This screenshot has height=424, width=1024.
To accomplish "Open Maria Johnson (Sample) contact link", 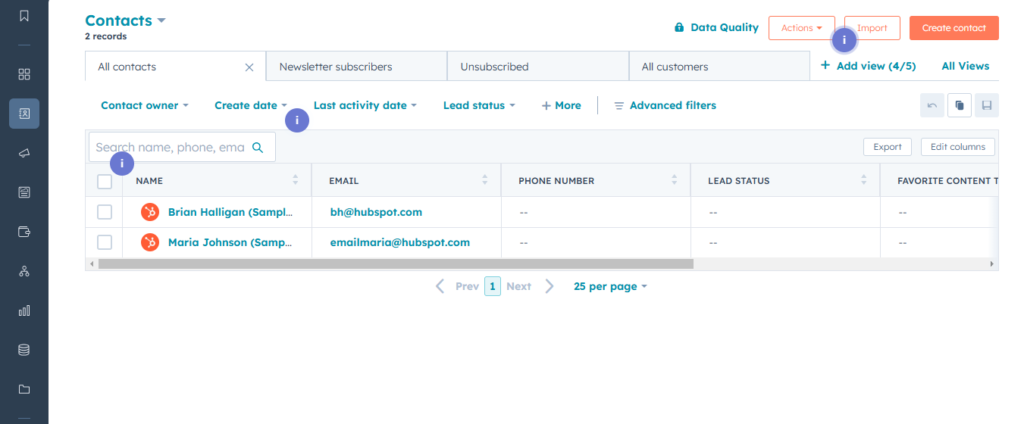I will click(x=231, y=242).
